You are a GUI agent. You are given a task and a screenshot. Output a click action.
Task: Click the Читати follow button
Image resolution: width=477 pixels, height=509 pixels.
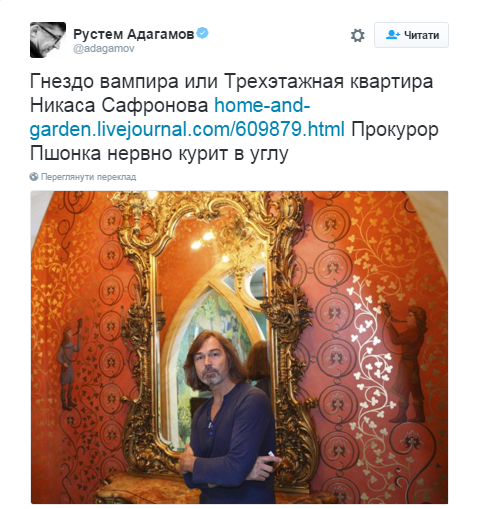pyautogui.click(x=411, y=35)
